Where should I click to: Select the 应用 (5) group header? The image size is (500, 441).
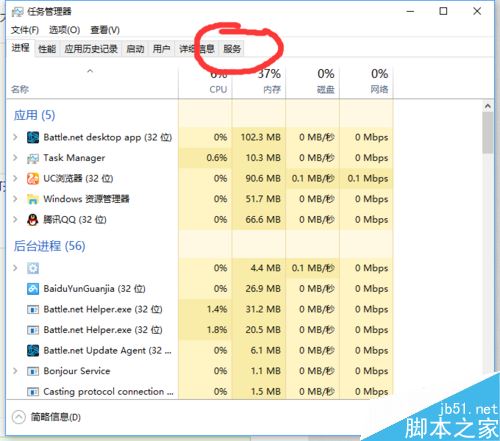[x=34, y=115]
